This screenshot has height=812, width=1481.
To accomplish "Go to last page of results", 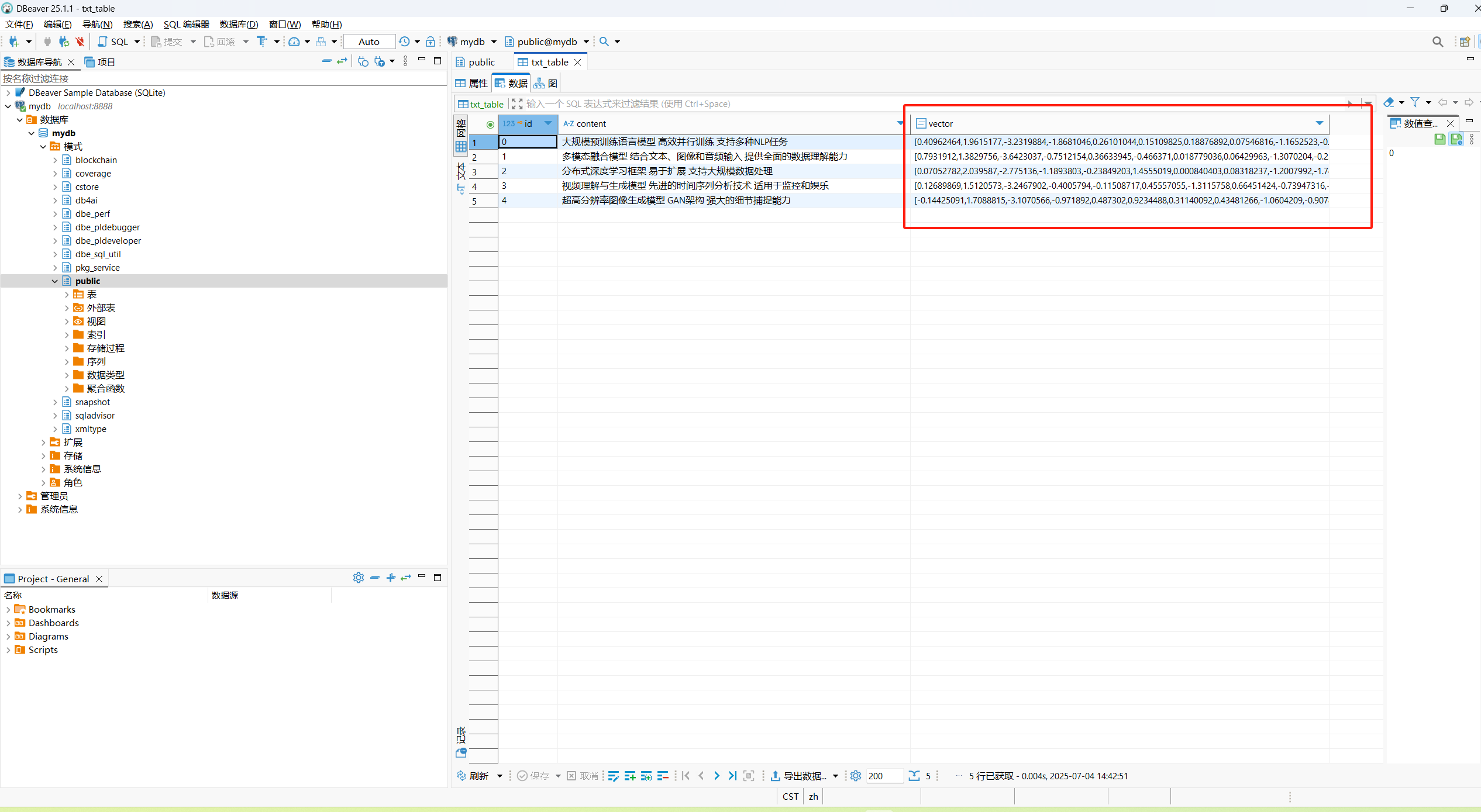I will coord(732,776).
